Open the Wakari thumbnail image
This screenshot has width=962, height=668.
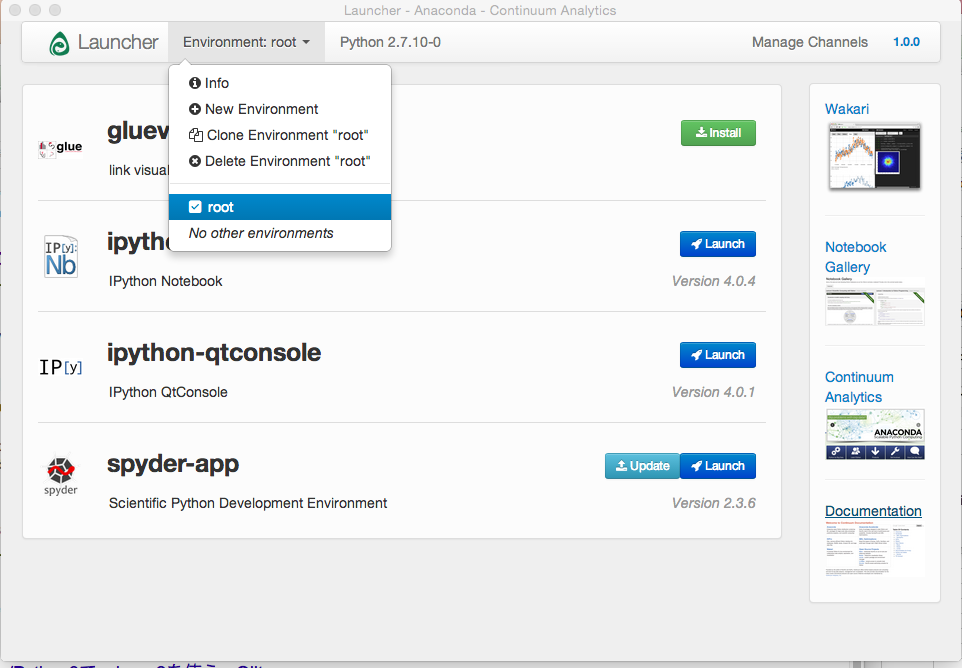[875, 156]
